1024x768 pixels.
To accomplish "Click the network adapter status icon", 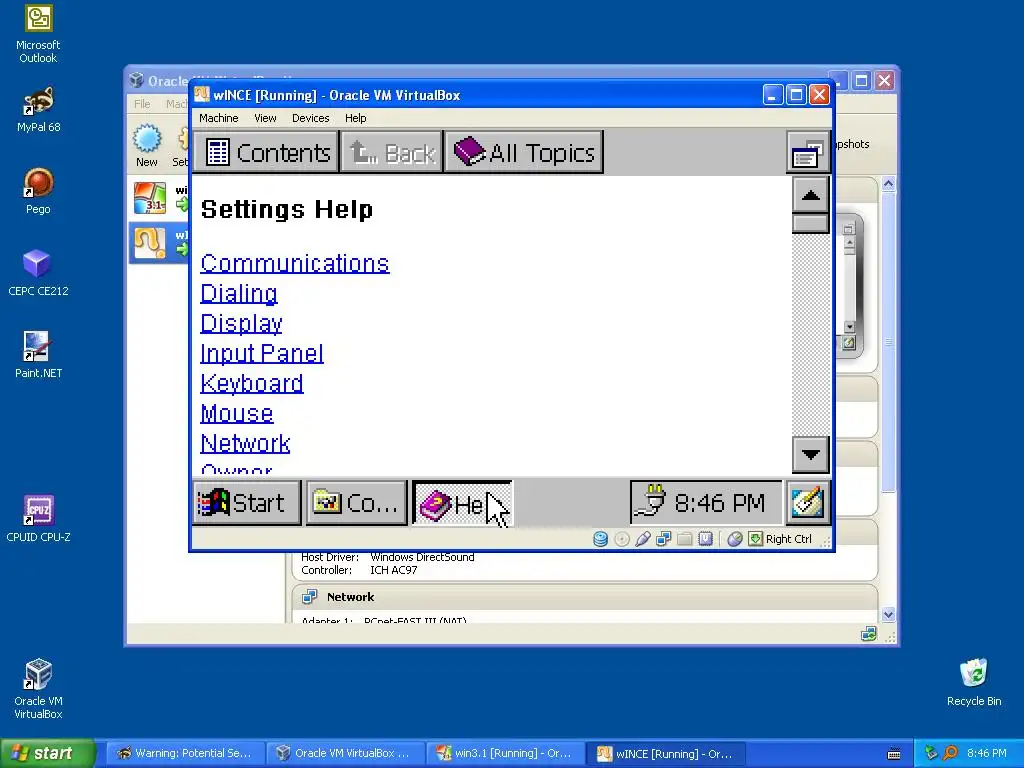I will [664, 539].
